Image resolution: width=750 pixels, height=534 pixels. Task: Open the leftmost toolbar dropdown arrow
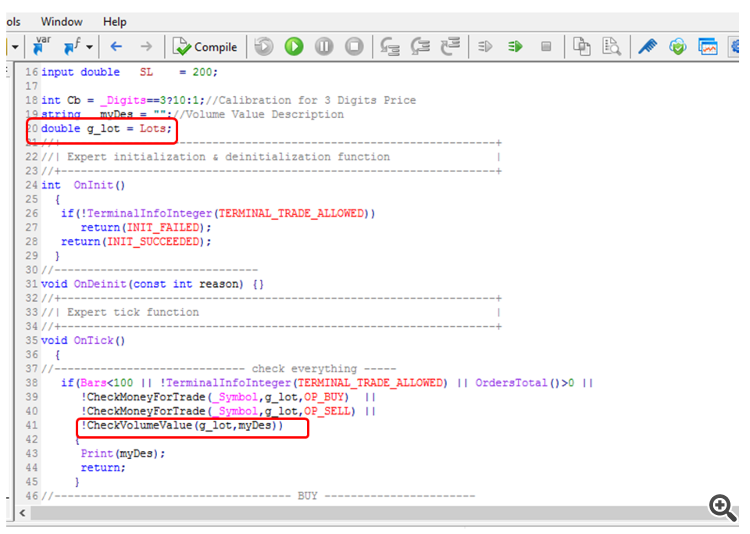(15, 47)
